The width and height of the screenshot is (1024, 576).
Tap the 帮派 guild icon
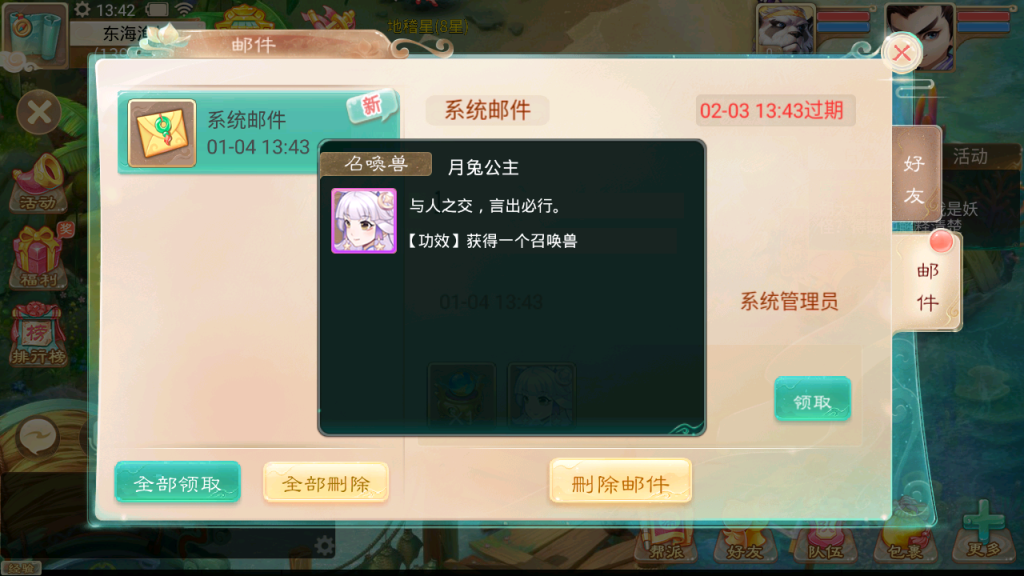coord(666,539)
